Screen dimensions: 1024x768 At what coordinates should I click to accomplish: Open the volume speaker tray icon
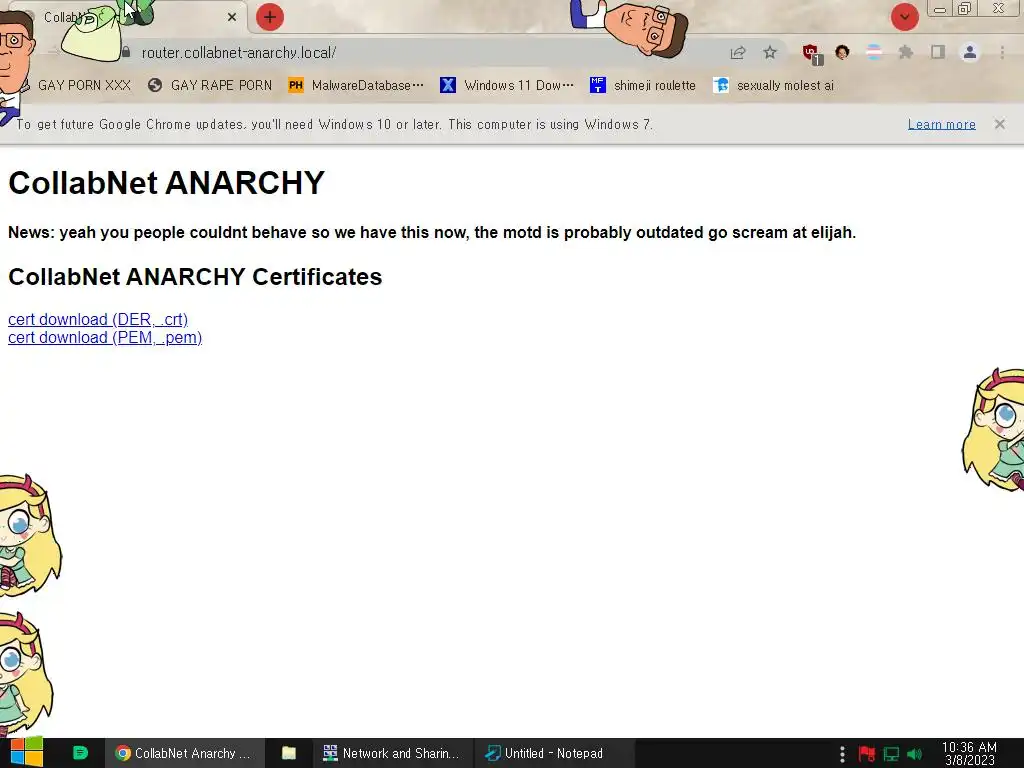[x=914, y=754]
